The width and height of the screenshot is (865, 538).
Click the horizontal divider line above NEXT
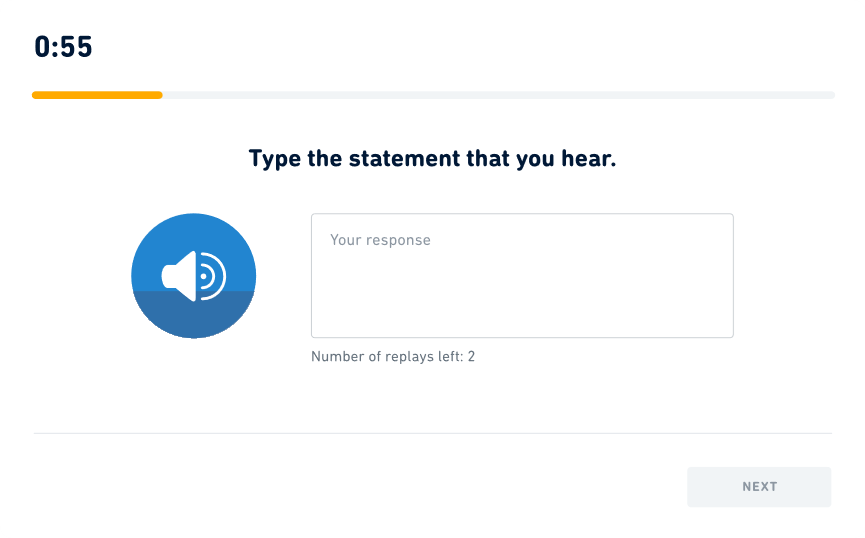pyautogui.click(x=432, y=433)
